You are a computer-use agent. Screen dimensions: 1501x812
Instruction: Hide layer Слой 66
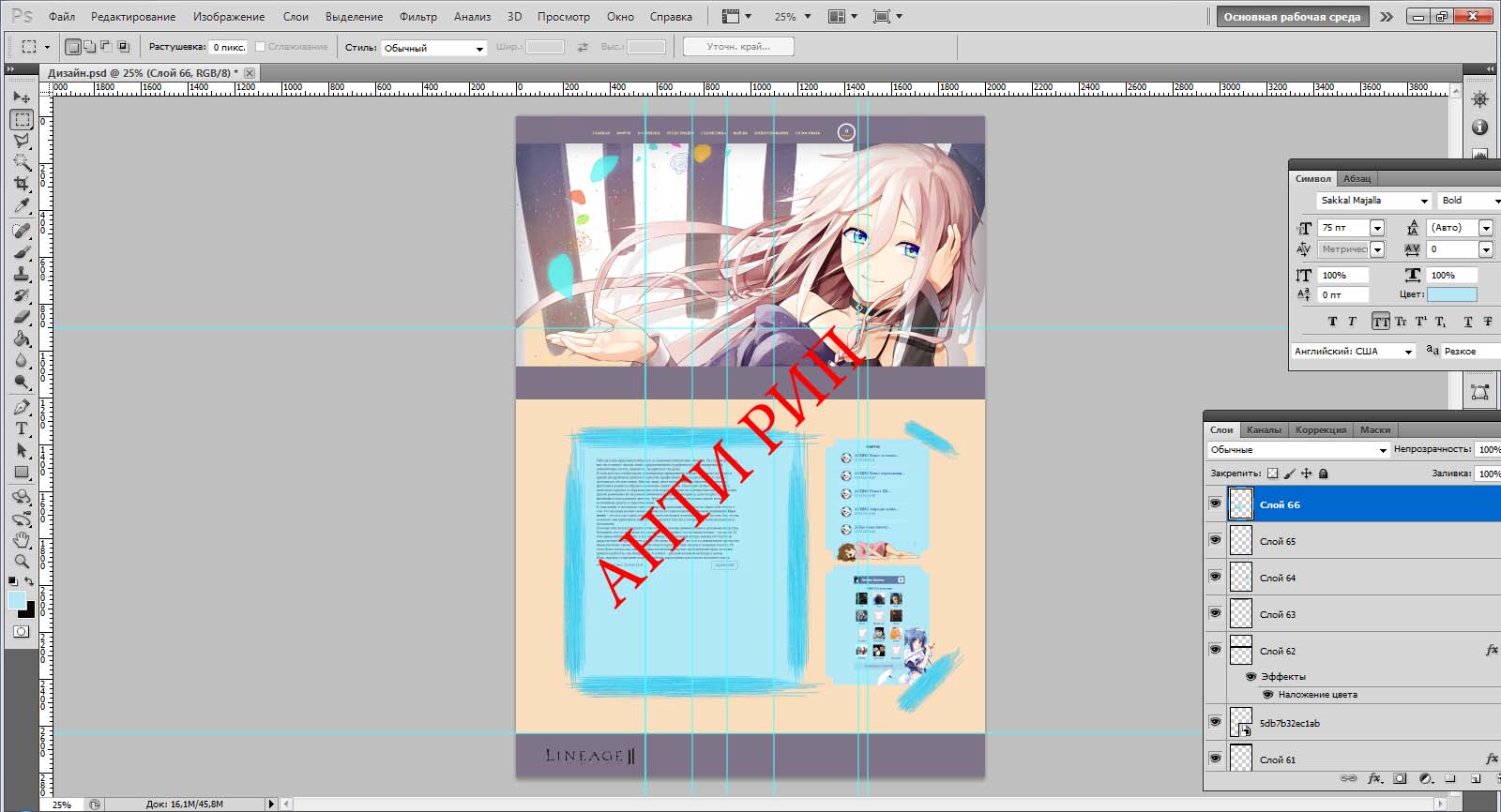(1215, 504)
